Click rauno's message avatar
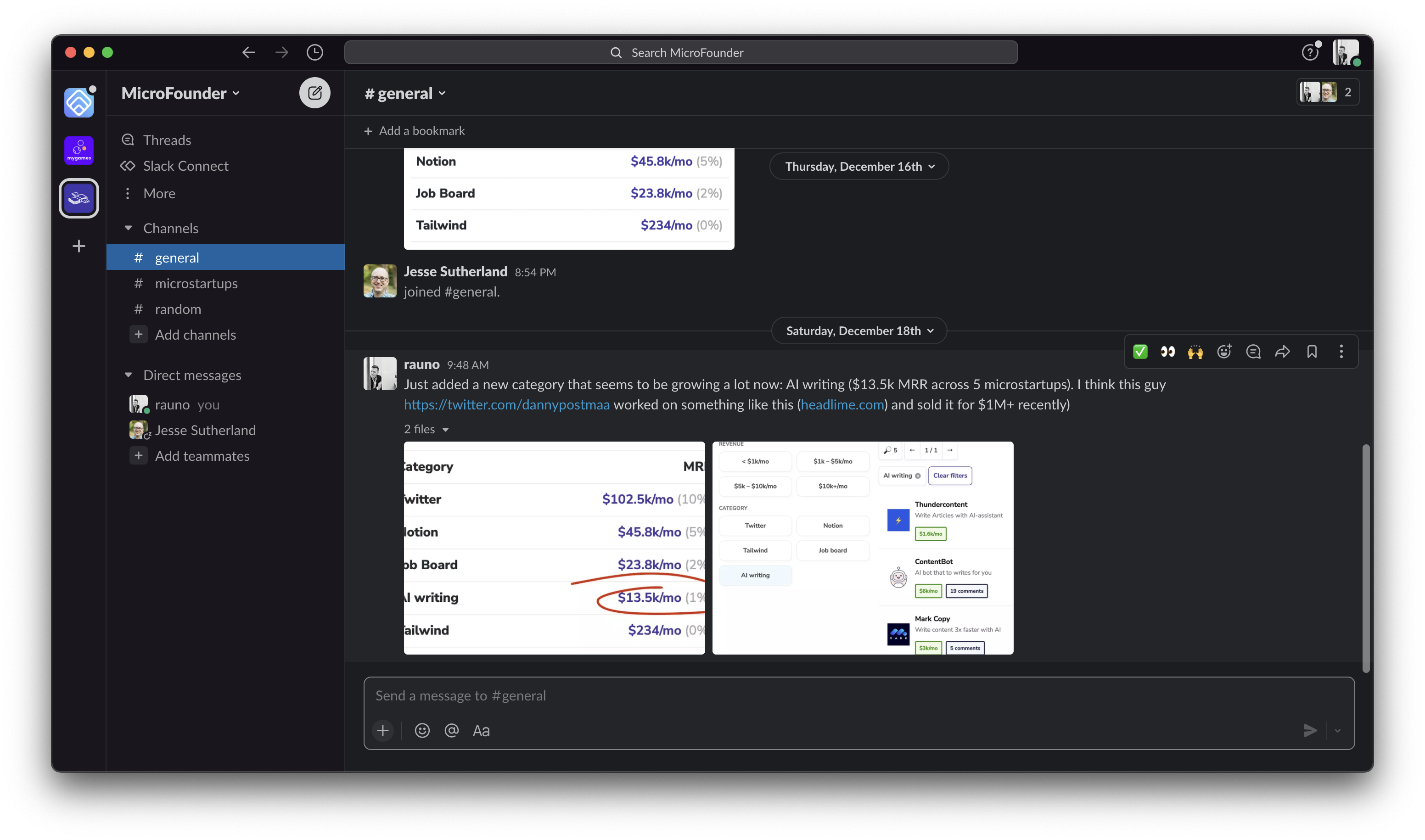 (379, 374)
